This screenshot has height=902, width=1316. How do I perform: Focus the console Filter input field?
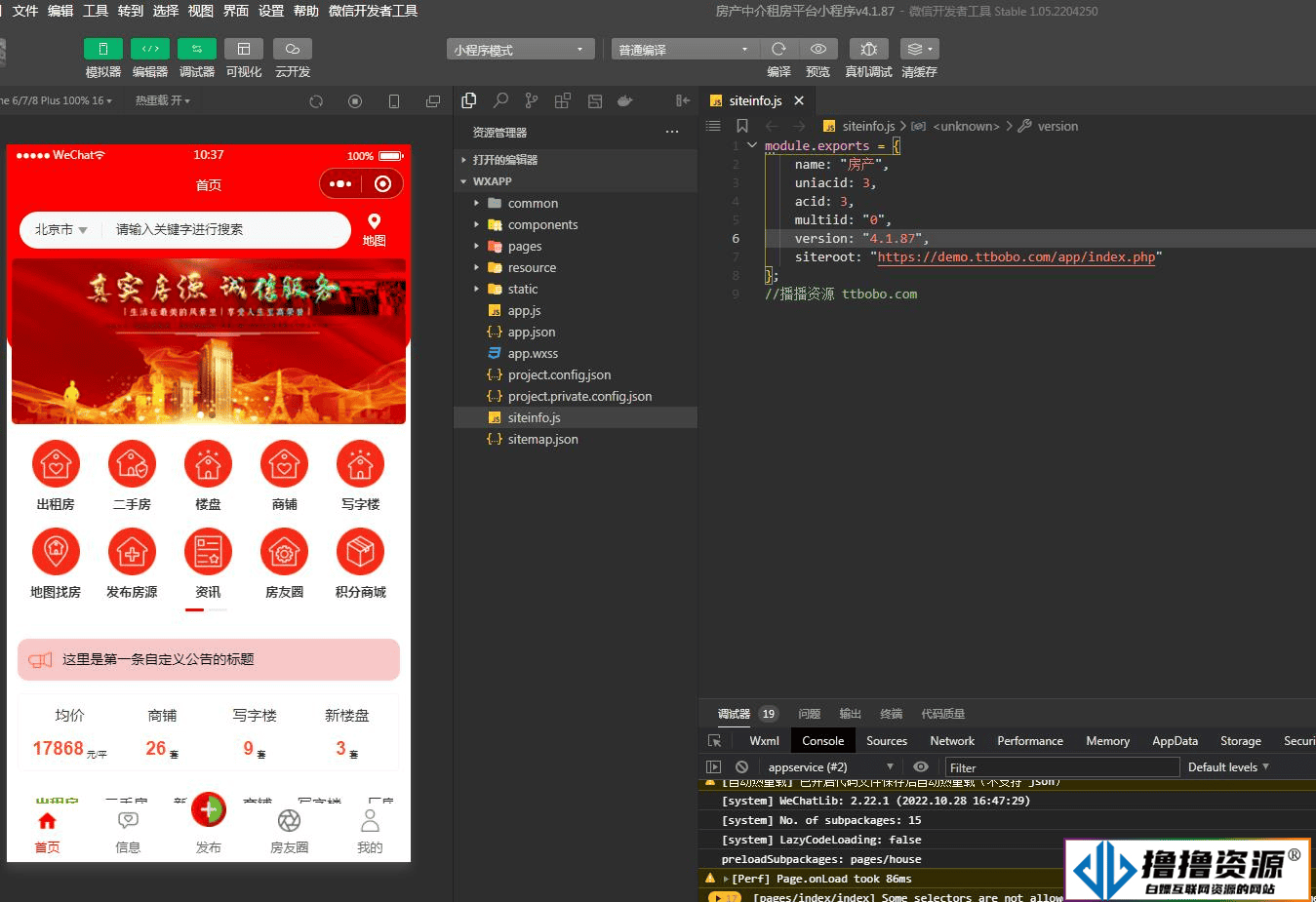tap(1061, 767)
